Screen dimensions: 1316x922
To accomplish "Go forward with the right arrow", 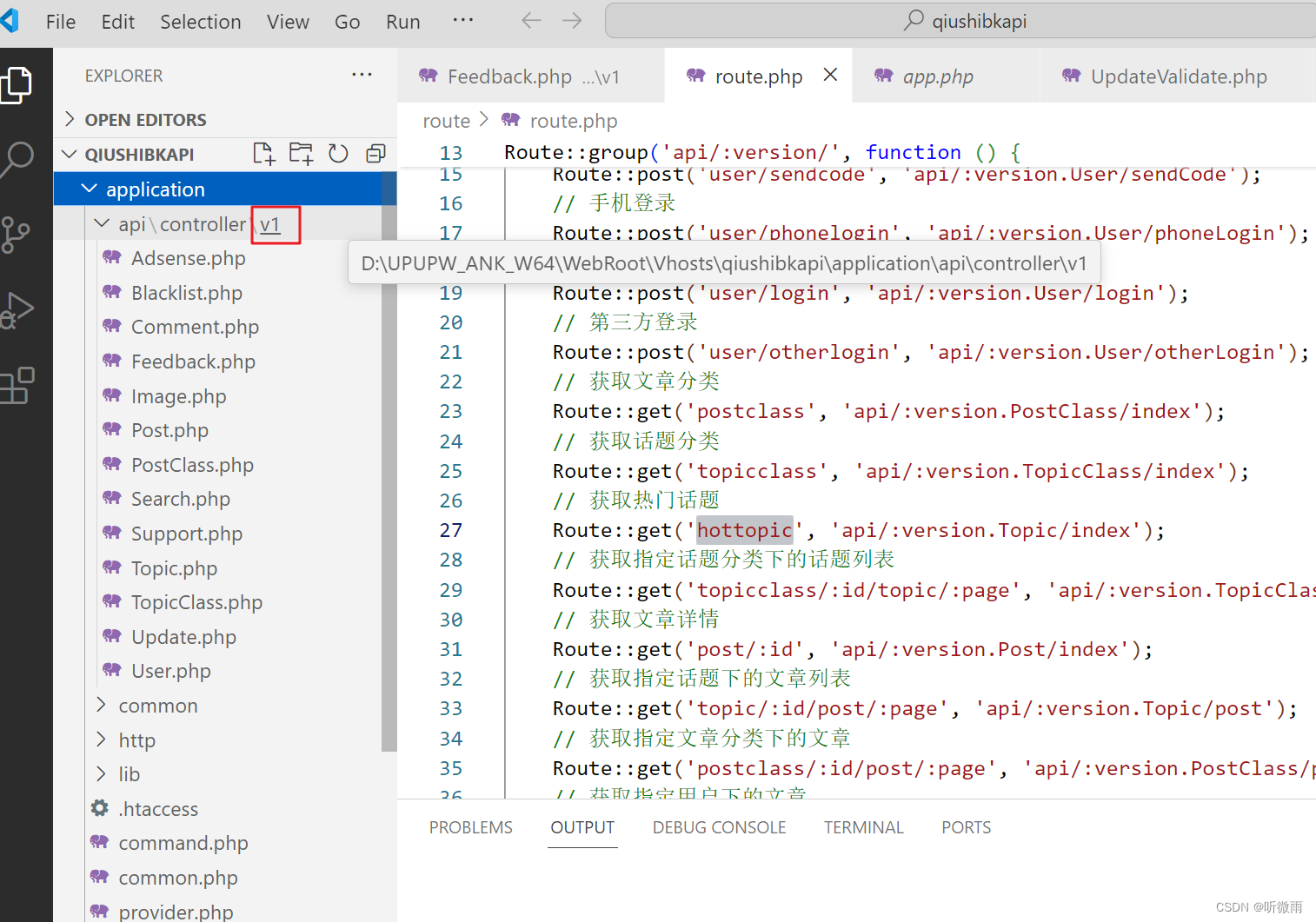I will coord(572,21).
